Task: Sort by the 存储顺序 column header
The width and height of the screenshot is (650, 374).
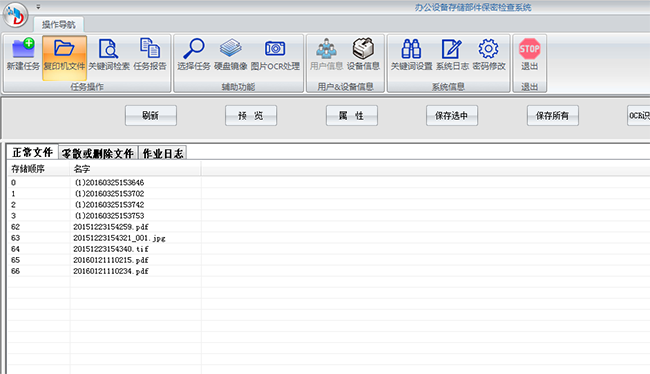Action: coord(38,169)
